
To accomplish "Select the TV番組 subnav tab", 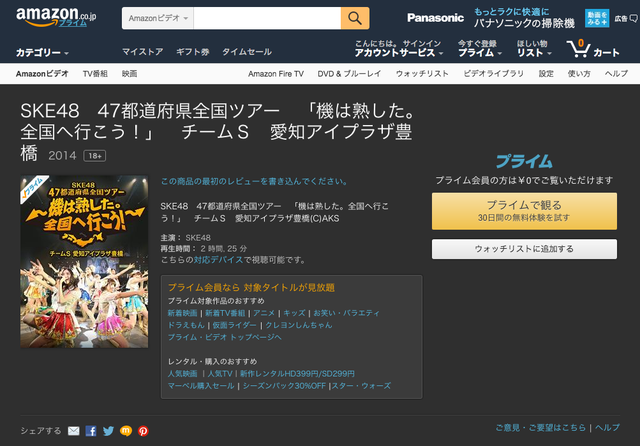I will point(95,74).
